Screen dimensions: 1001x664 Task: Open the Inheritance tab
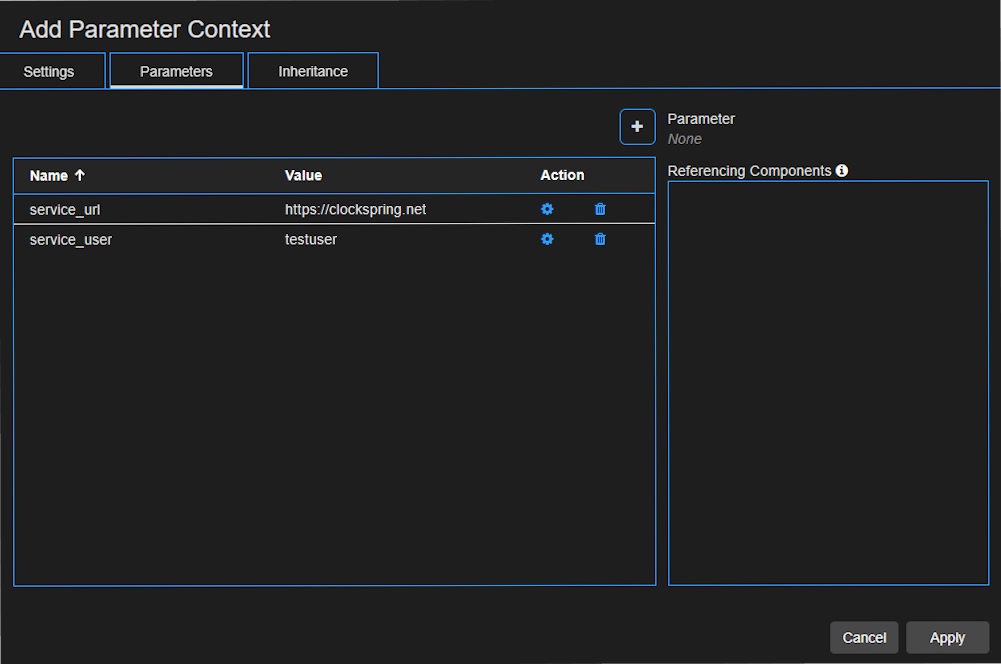(x=312, y=71)
